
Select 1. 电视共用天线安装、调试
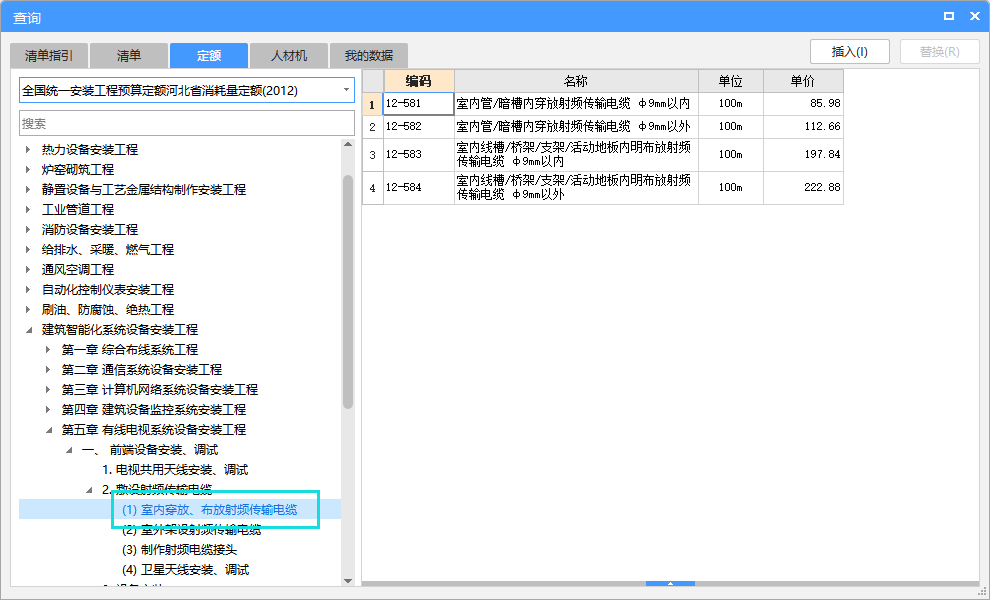tap(175, 470)
